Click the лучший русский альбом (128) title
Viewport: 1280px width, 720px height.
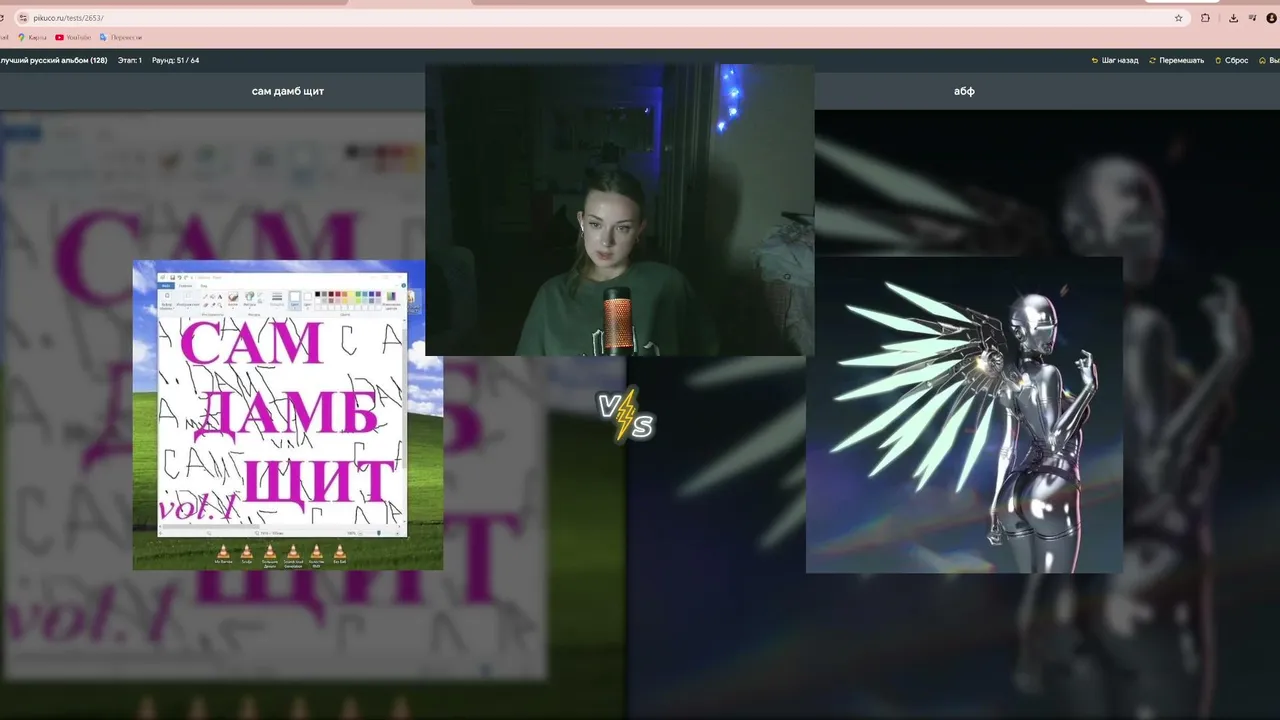click(53, 60)
